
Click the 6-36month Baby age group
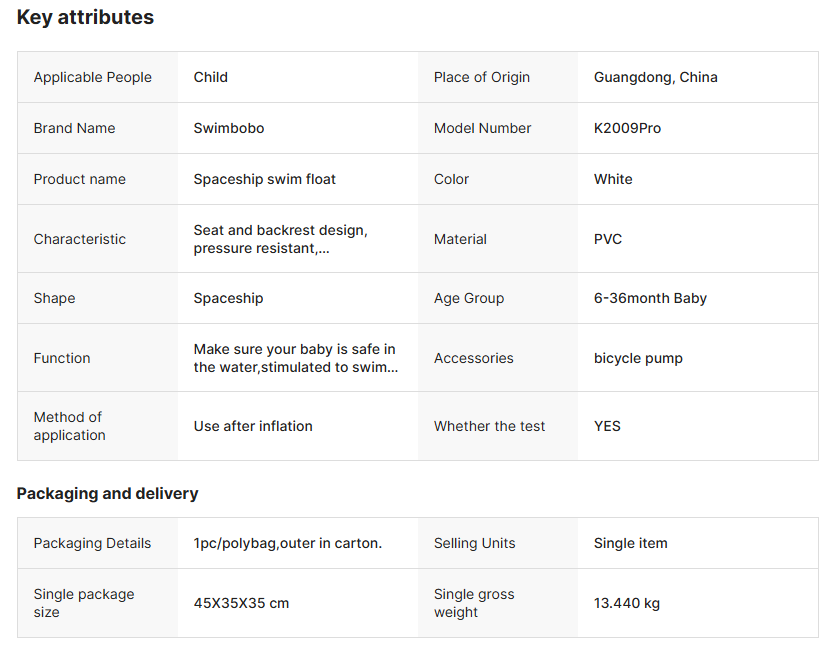[x=649, y=298]
